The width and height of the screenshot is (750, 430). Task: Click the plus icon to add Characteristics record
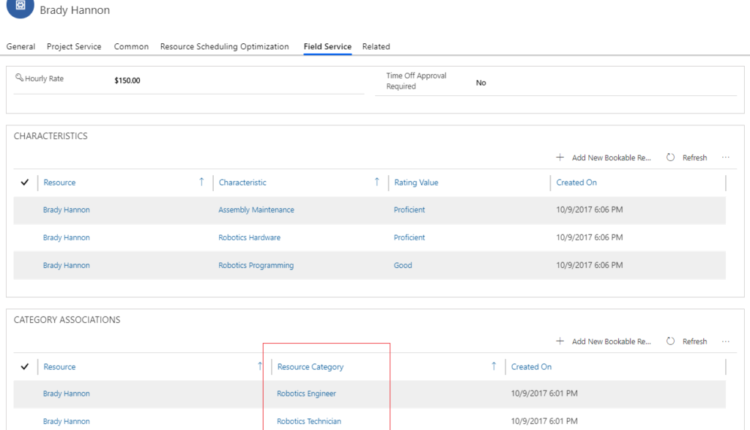(560, 158)
